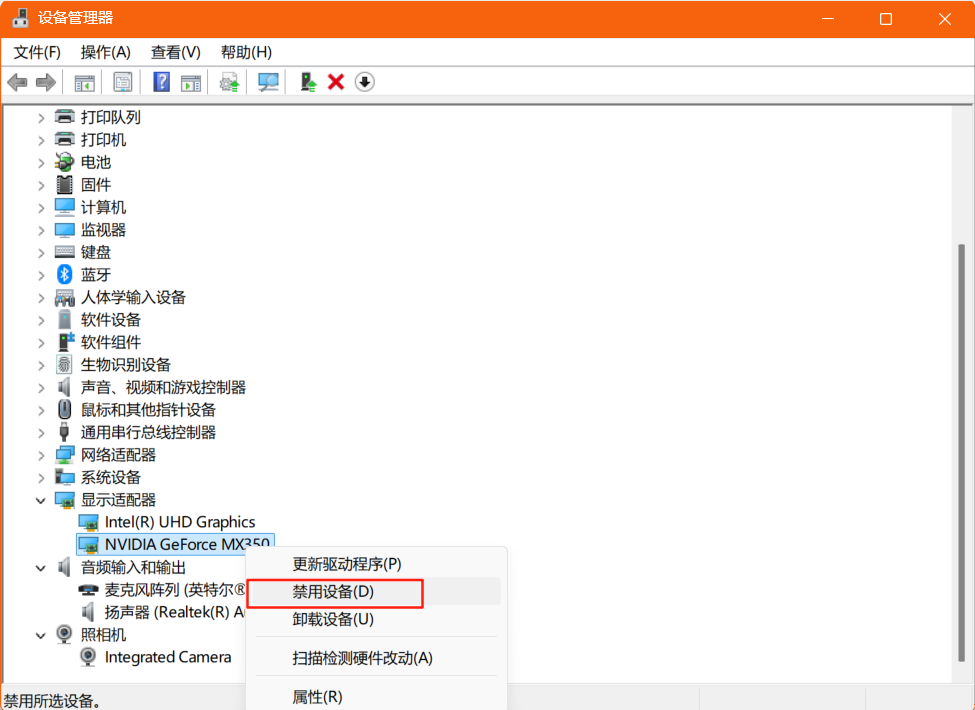Click the red X uninstall device icon

coord(336,82)
